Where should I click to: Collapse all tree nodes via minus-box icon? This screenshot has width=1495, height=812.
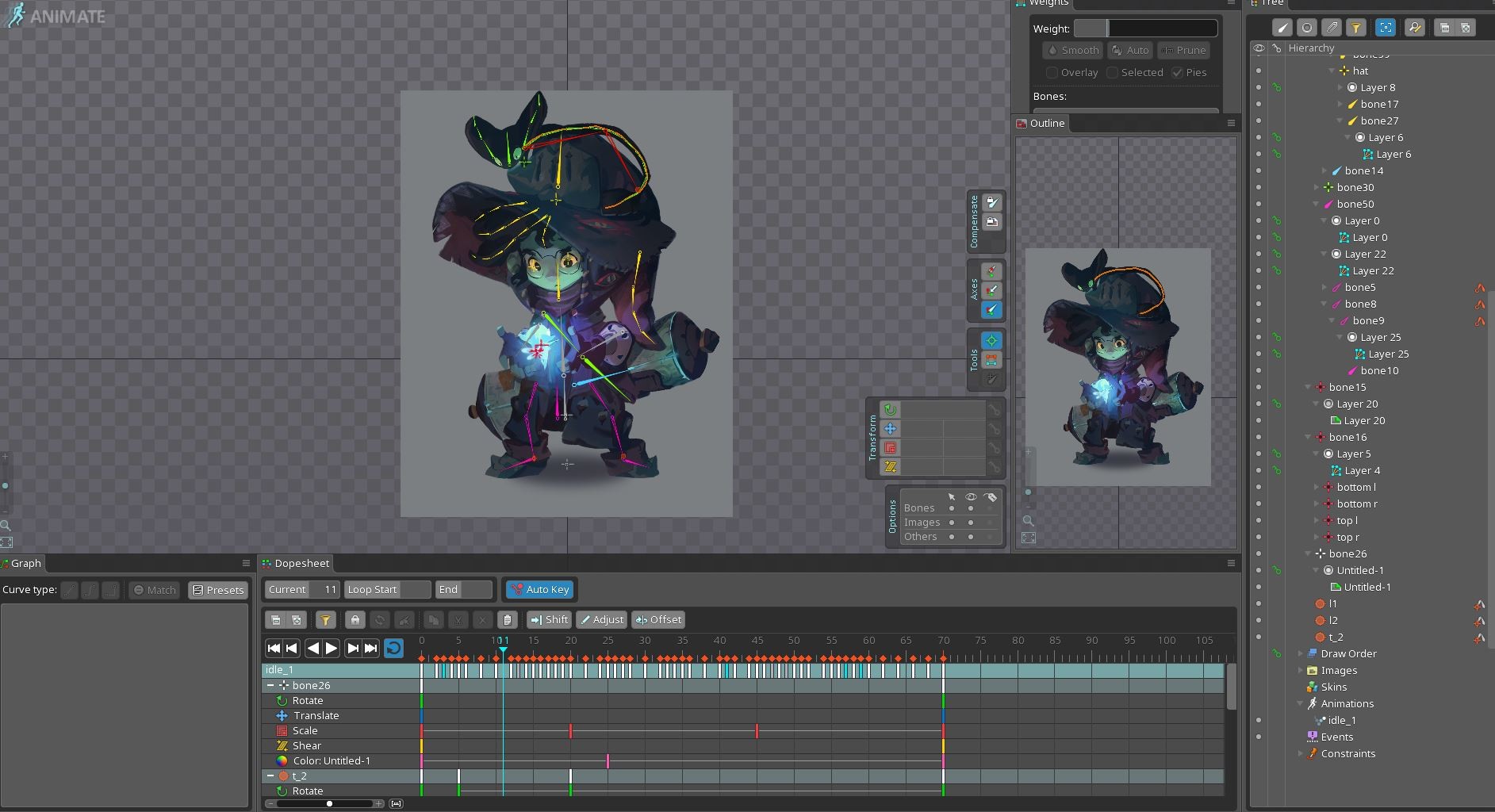[x=1444, y=28]
